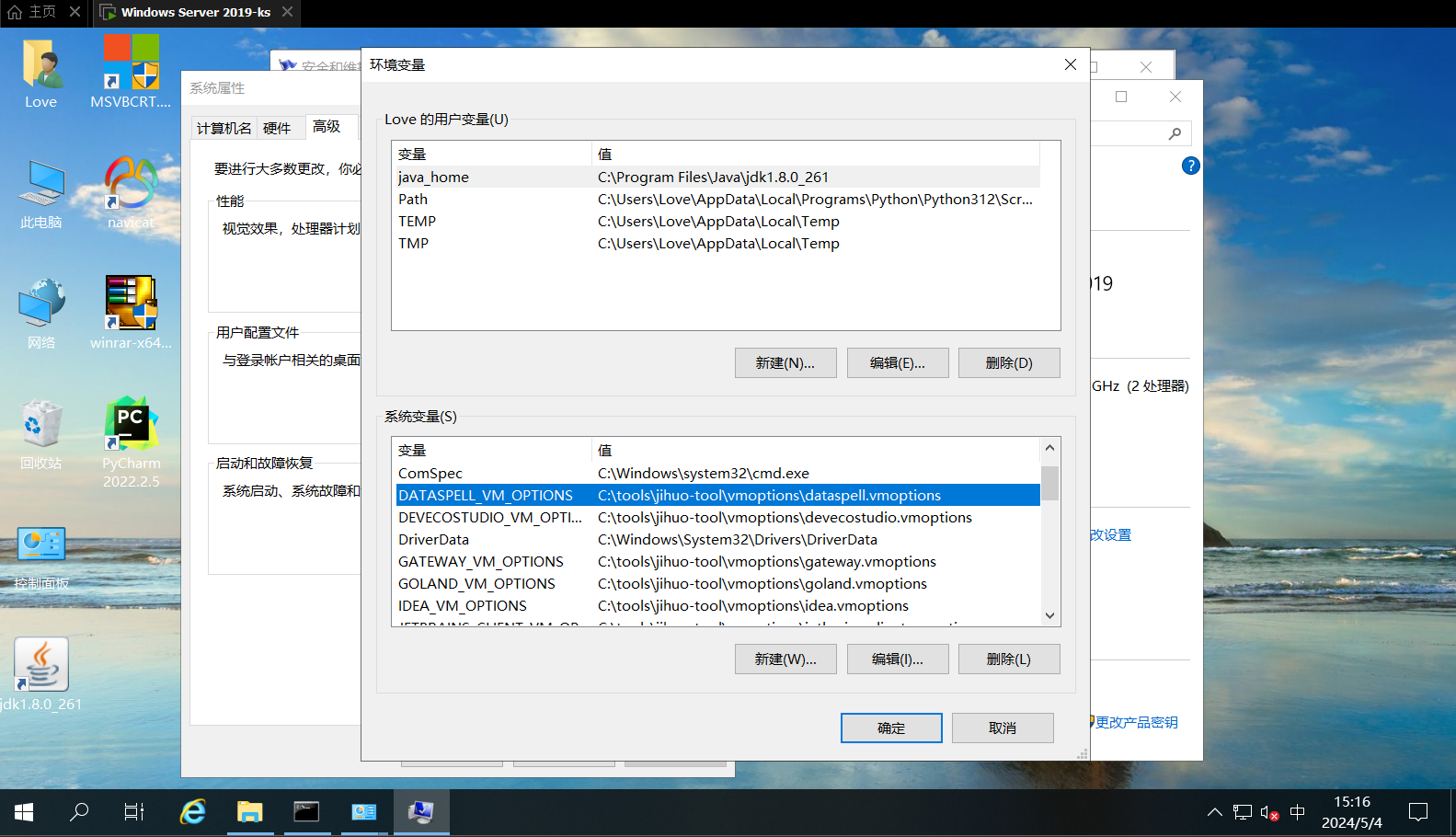Image resolution: width=1456 pixels, height=837 pixels.
Task: Click the taskbar search magnifier
Action: 79,812
